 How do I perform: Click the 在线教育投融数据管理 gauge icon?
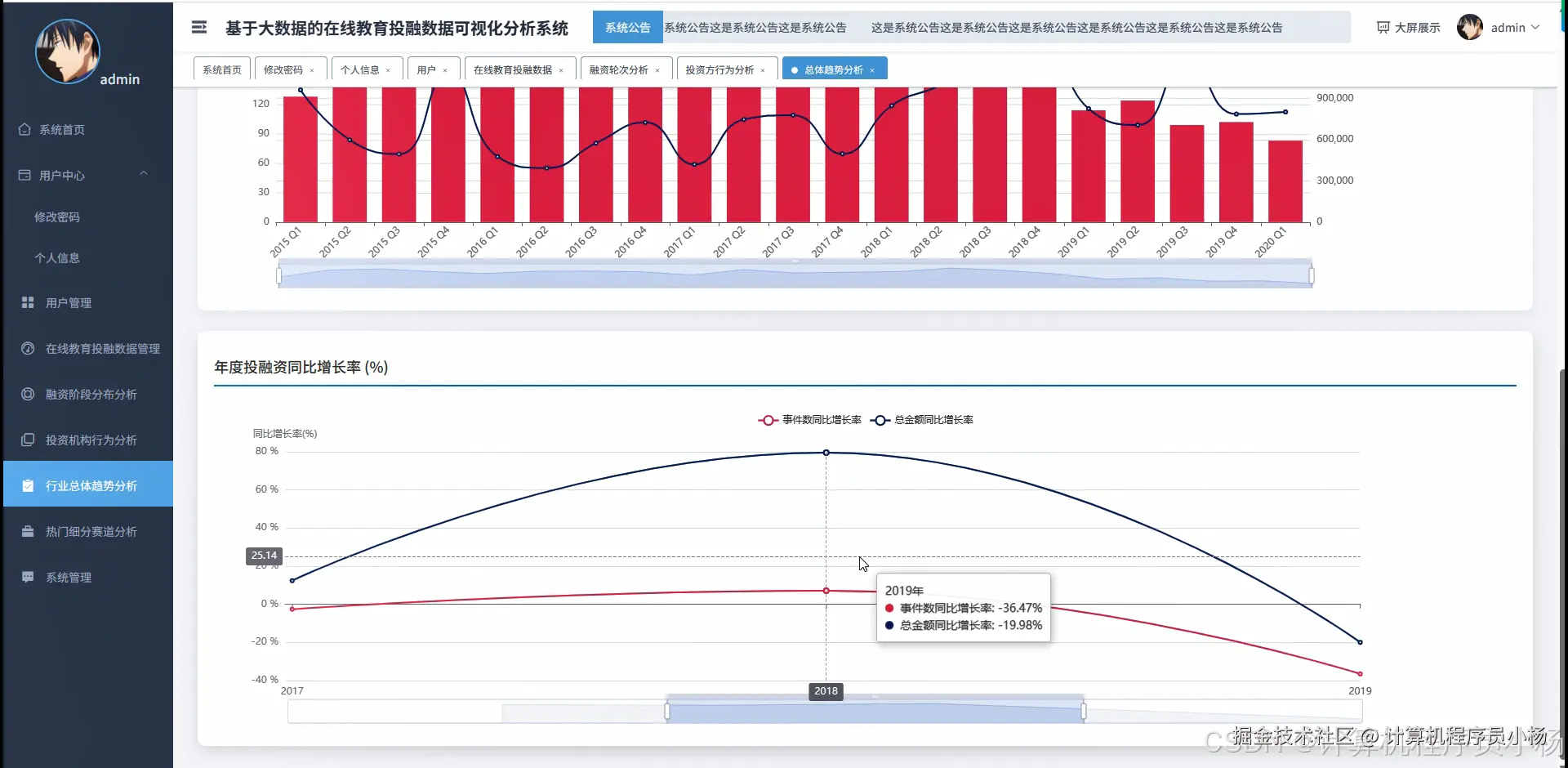pyautogui.click(x=28, y=348)
